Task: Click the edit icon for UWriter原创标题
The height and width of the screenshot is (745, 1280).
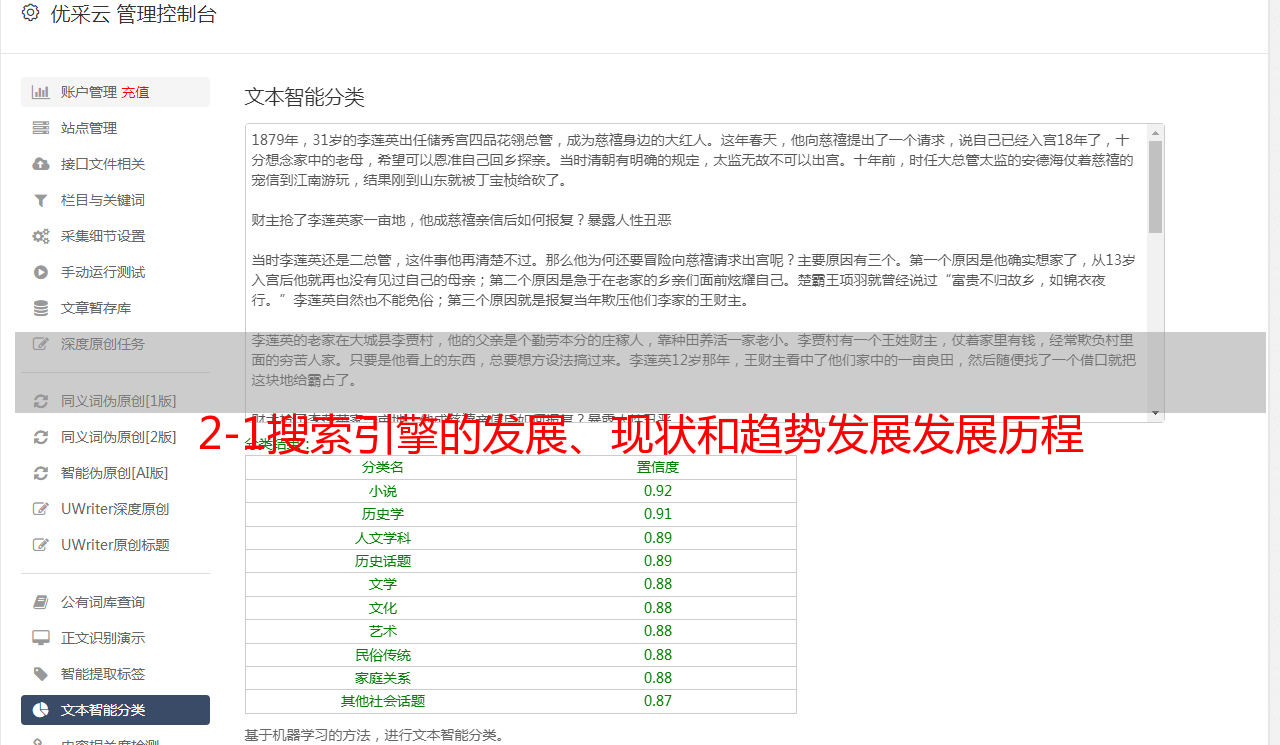Action: 41,545
